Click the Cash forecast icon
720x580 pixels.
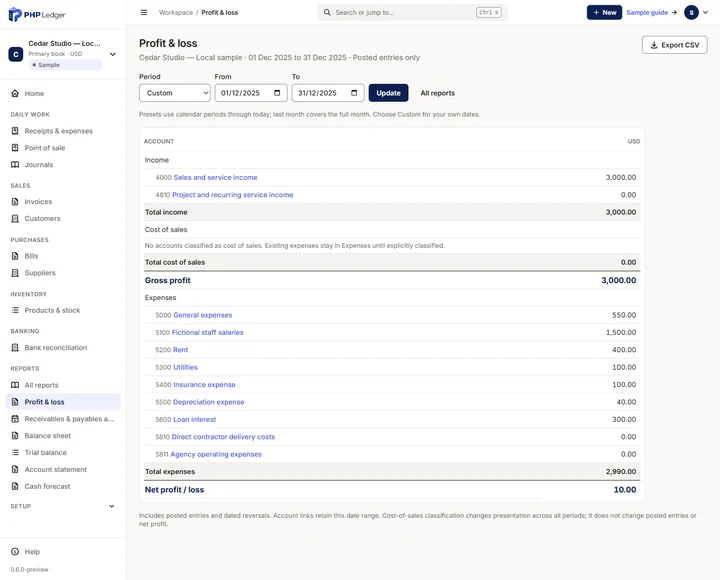pos(15,486)
